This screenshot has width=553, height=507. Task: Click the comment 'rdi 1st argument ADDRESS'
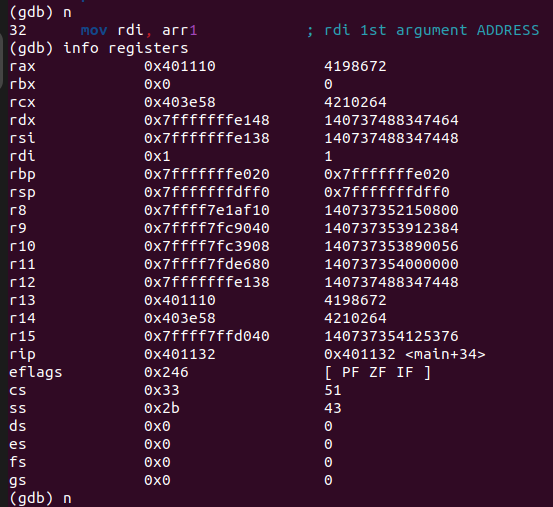pyautogui.click(x=432, y=30)
